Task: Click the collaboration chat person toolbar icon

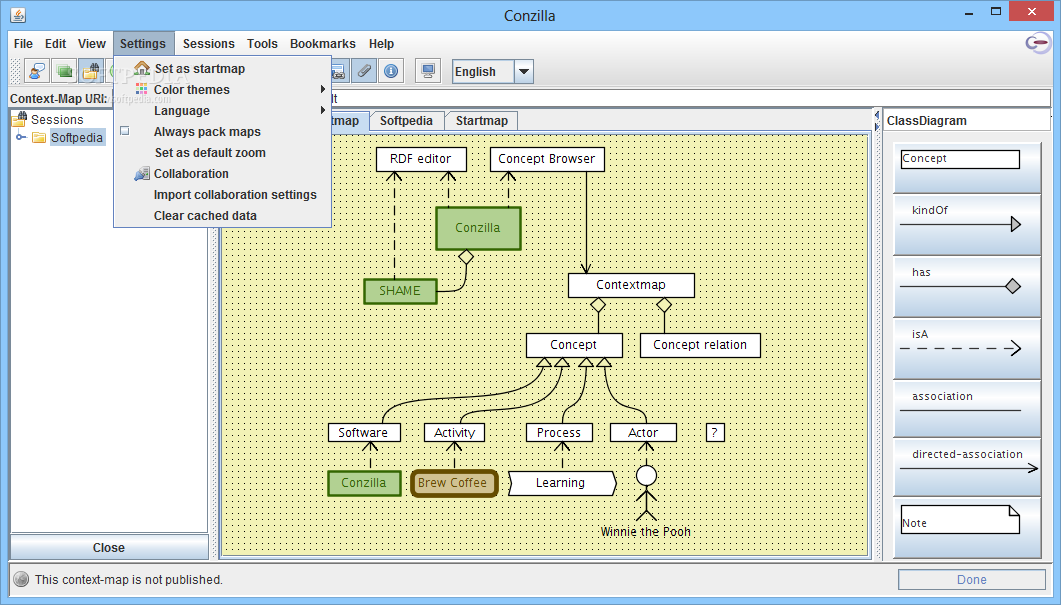Action: coord(37,70)
